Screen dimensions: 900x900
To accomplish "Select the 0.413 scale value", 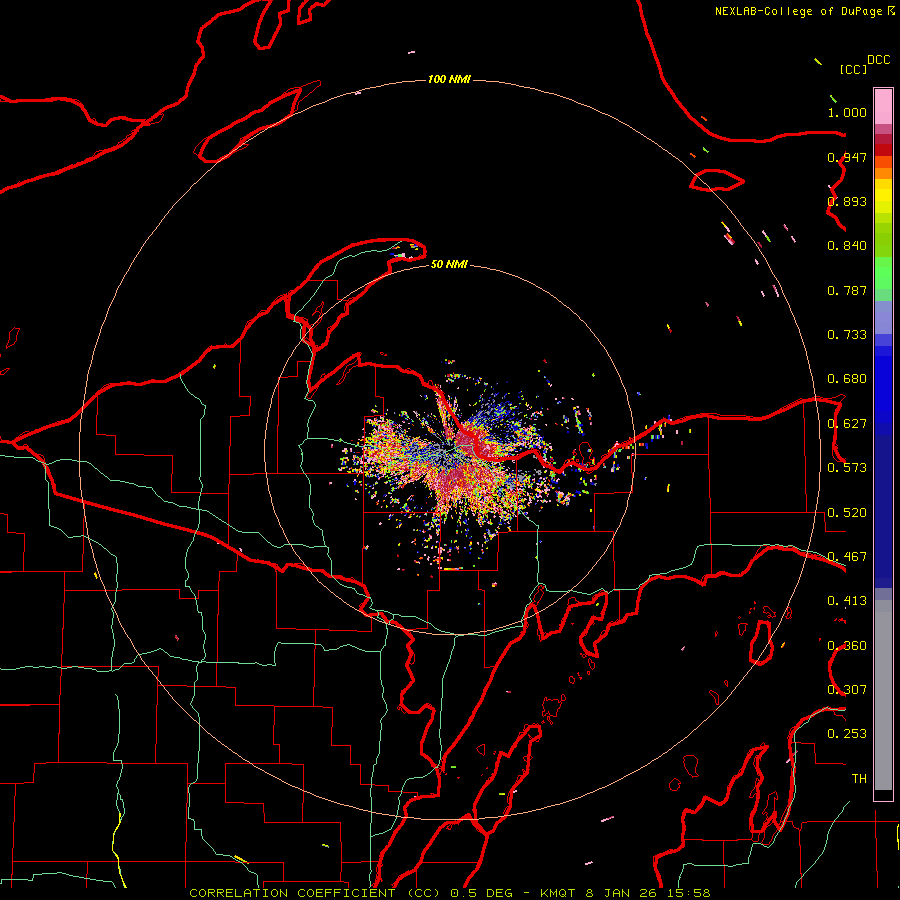I will pyautogui.click(x=847, y=601).
